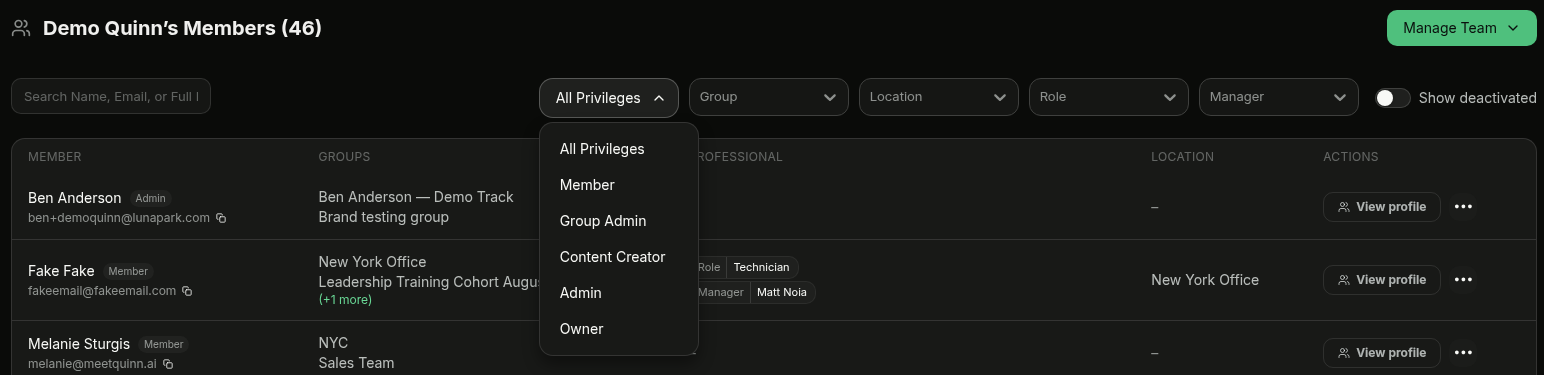Select the Content Creator privilege option
Screen dimensions: 1544x375
point(619,257)
